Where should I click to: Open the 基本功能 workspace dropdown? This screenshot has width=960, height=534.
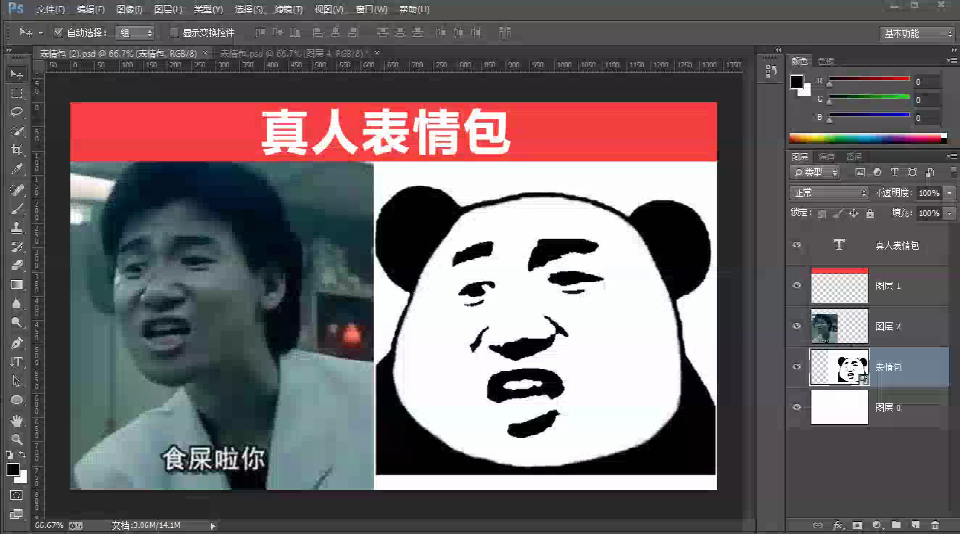tap(917, 34)
